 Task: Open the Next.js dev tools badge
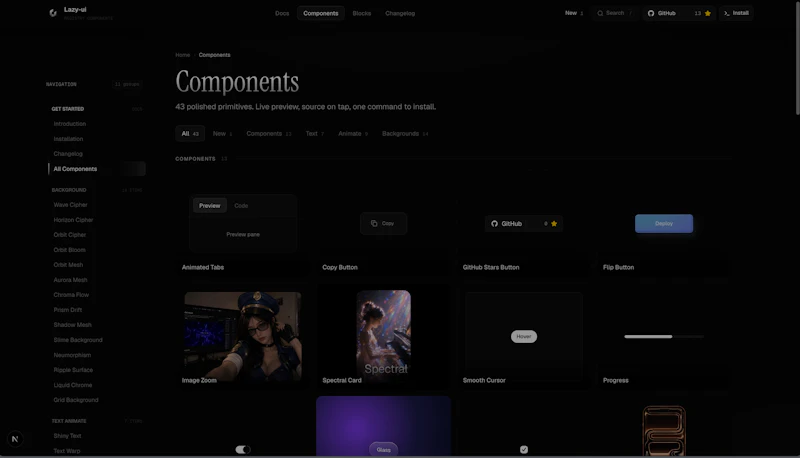(x=15, y=439)
